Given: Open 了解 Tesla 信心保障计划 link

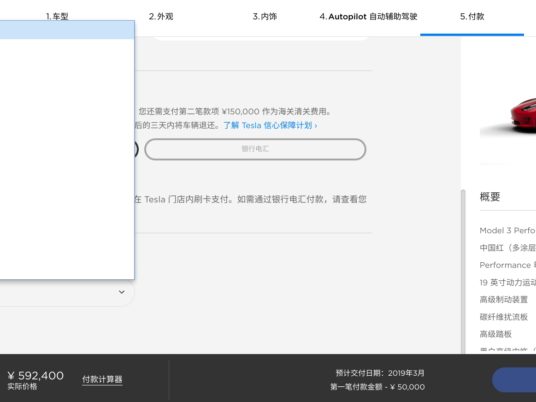Looking at the screenshot, I should (270, 125).
